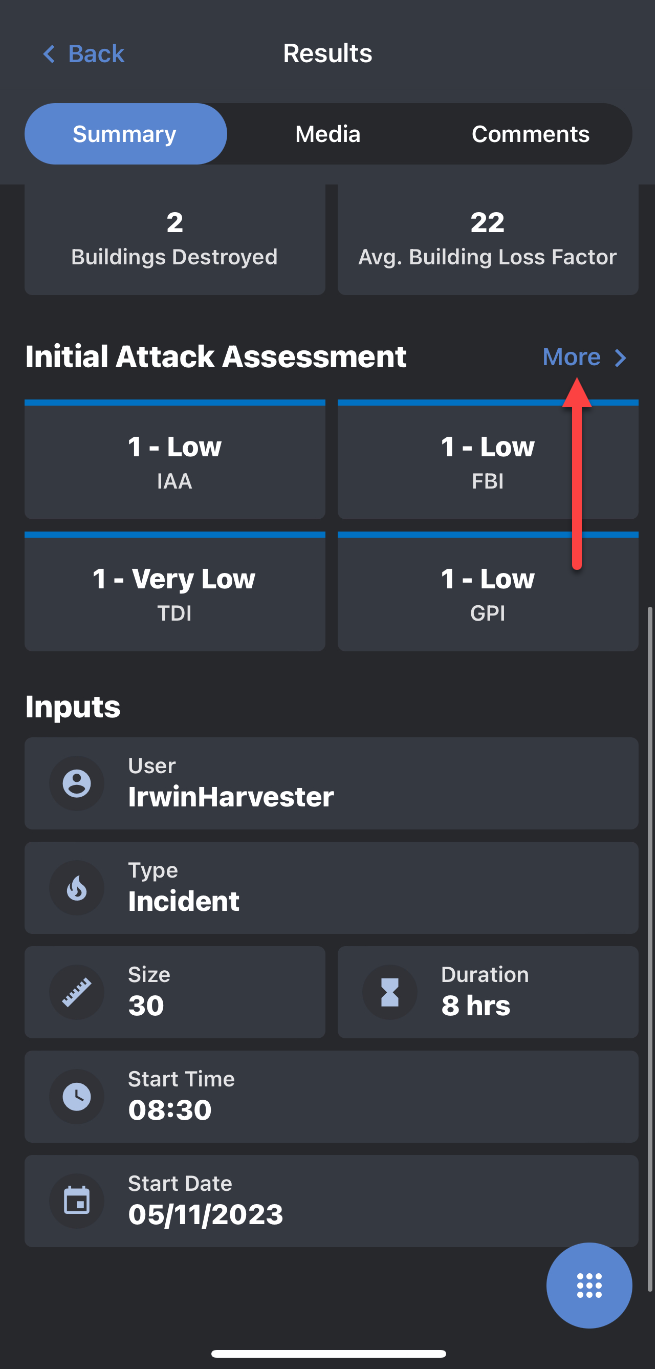Toggle the FBI indicator card
This screenshot has width=655, height=1369.
487,459
